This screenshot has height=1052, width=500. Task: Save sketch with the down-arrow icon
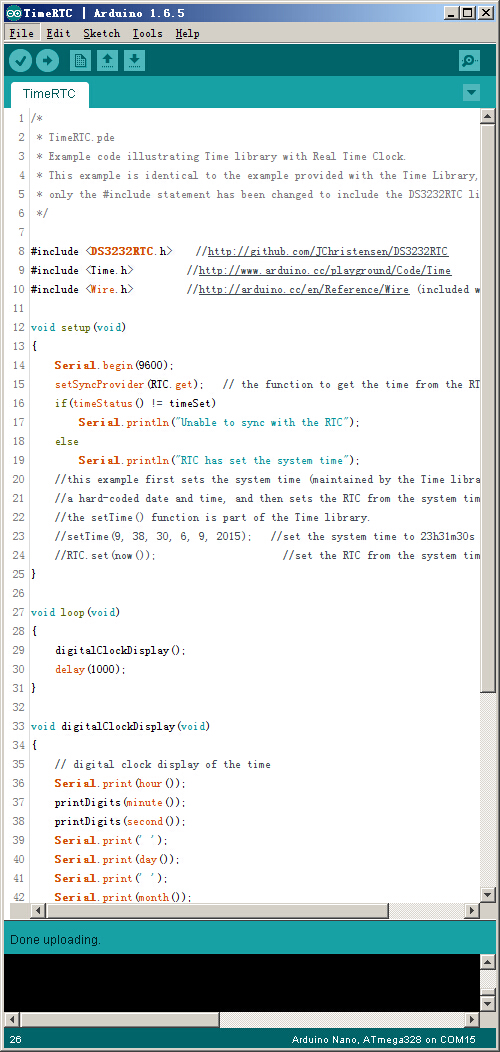(x=134, y=61)
